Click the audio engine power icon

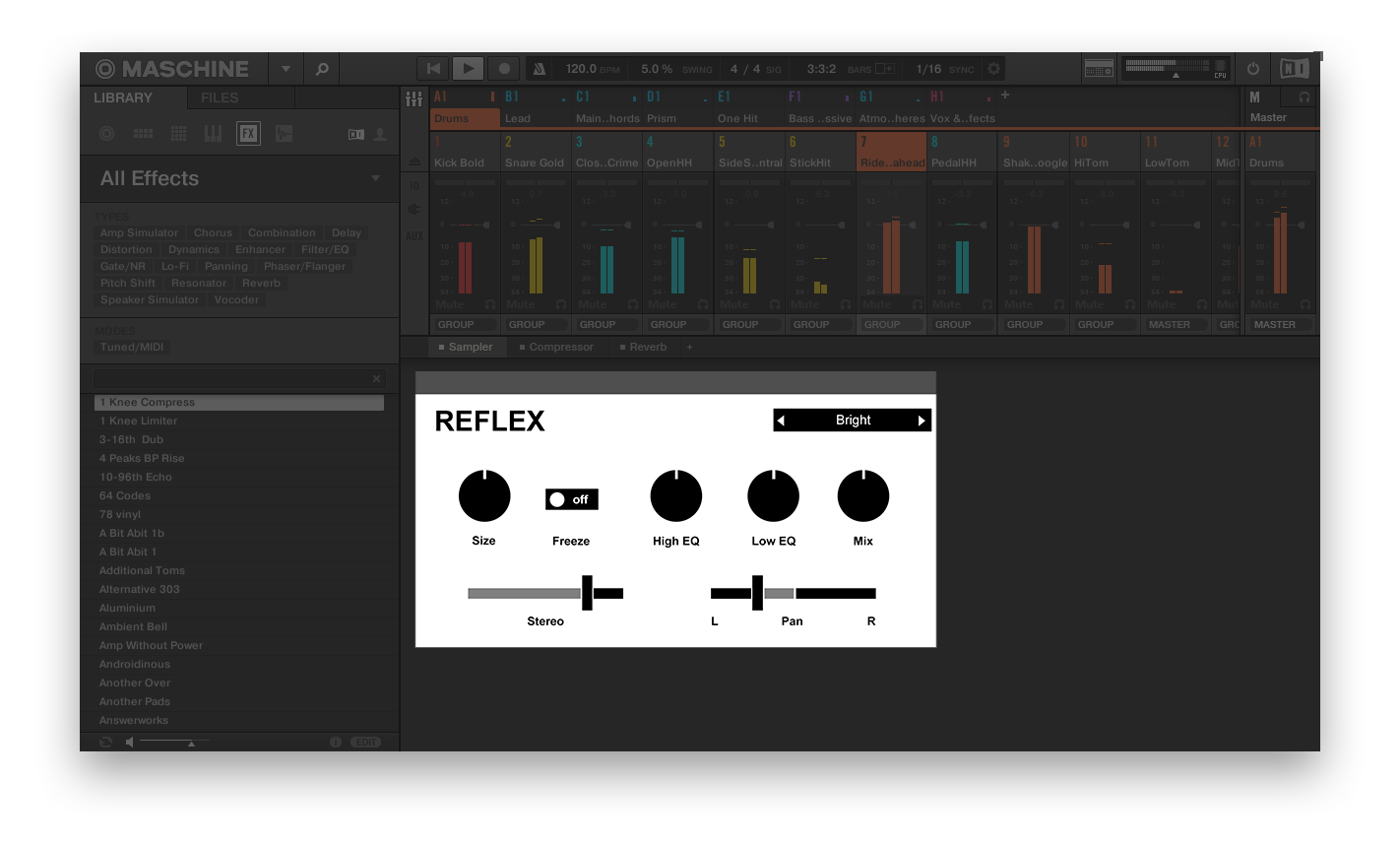click(x=1253, y=69)
